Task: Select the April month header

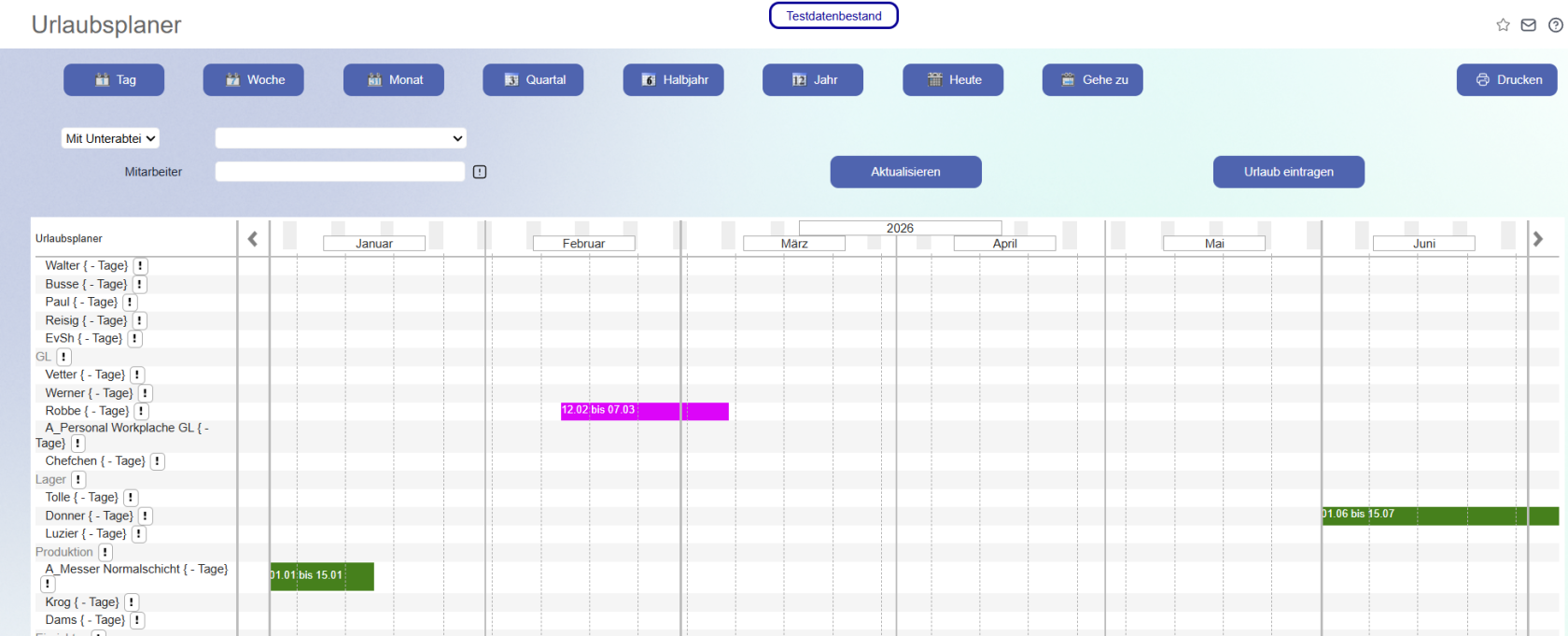Action: point(1005,244)
